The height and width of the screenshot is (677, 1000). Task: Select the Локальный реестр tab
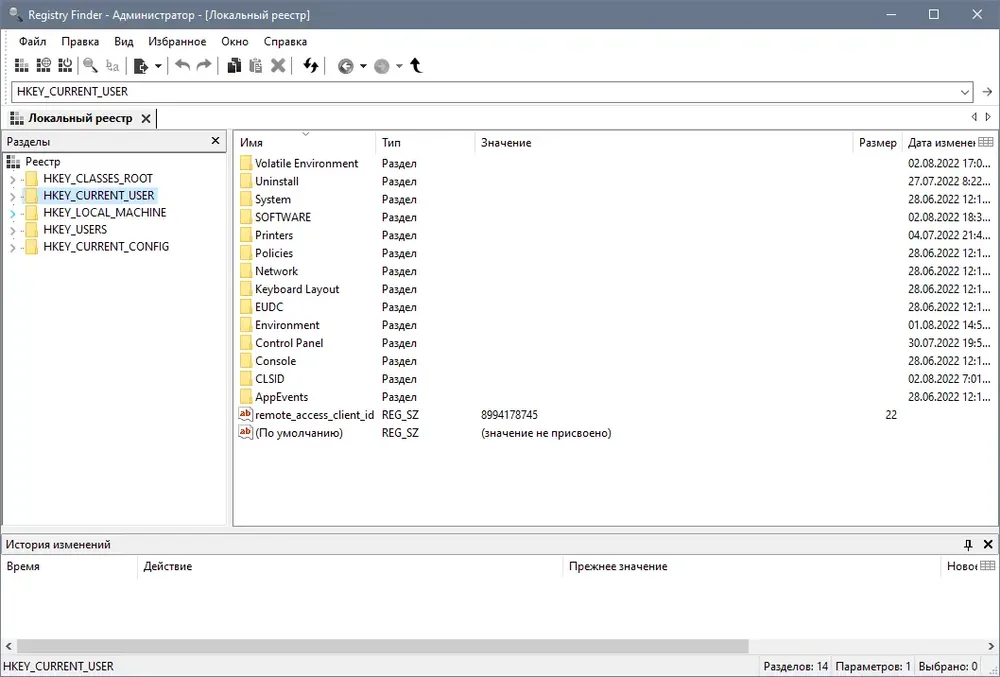pyautogui.click(x=80, y=119)
